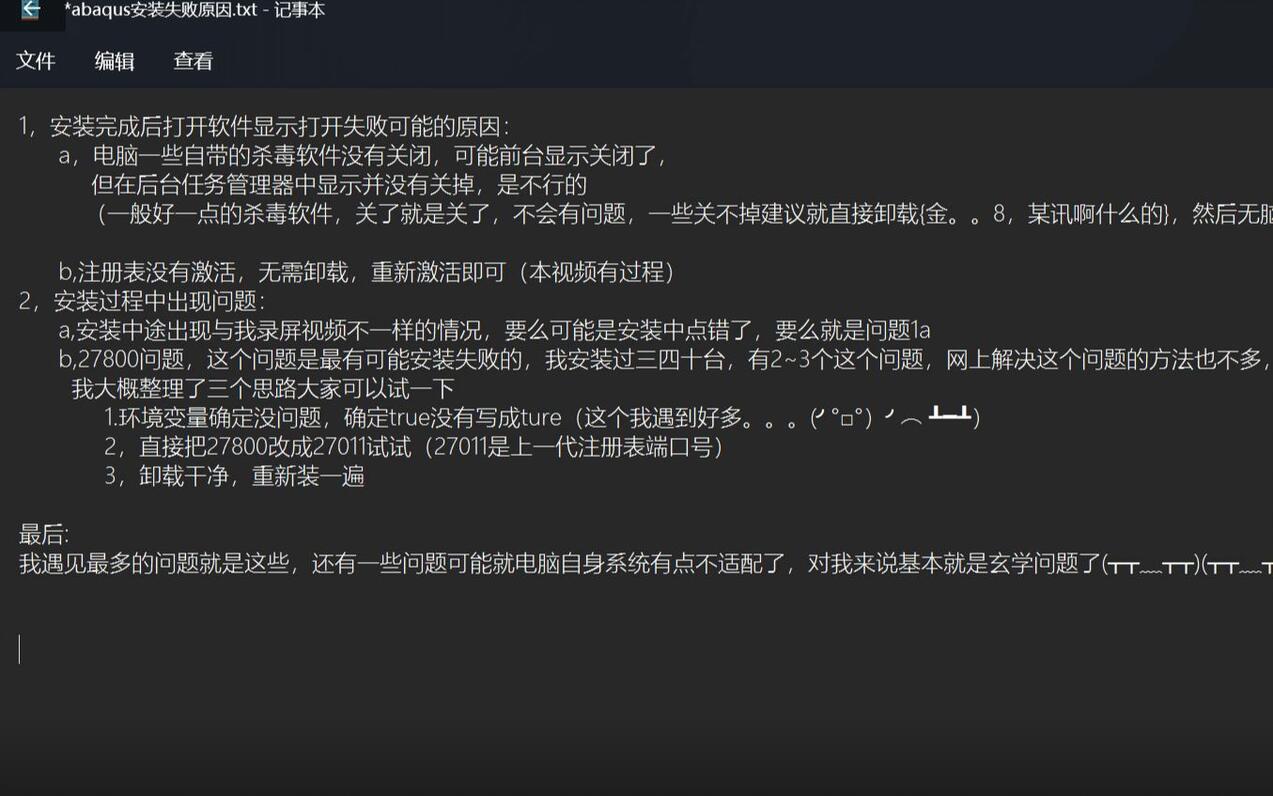The width and height of the screenshot is (1273, 796).
Task: Click the line 我遇见最多的问题就是这些
Action: (645, 563)
